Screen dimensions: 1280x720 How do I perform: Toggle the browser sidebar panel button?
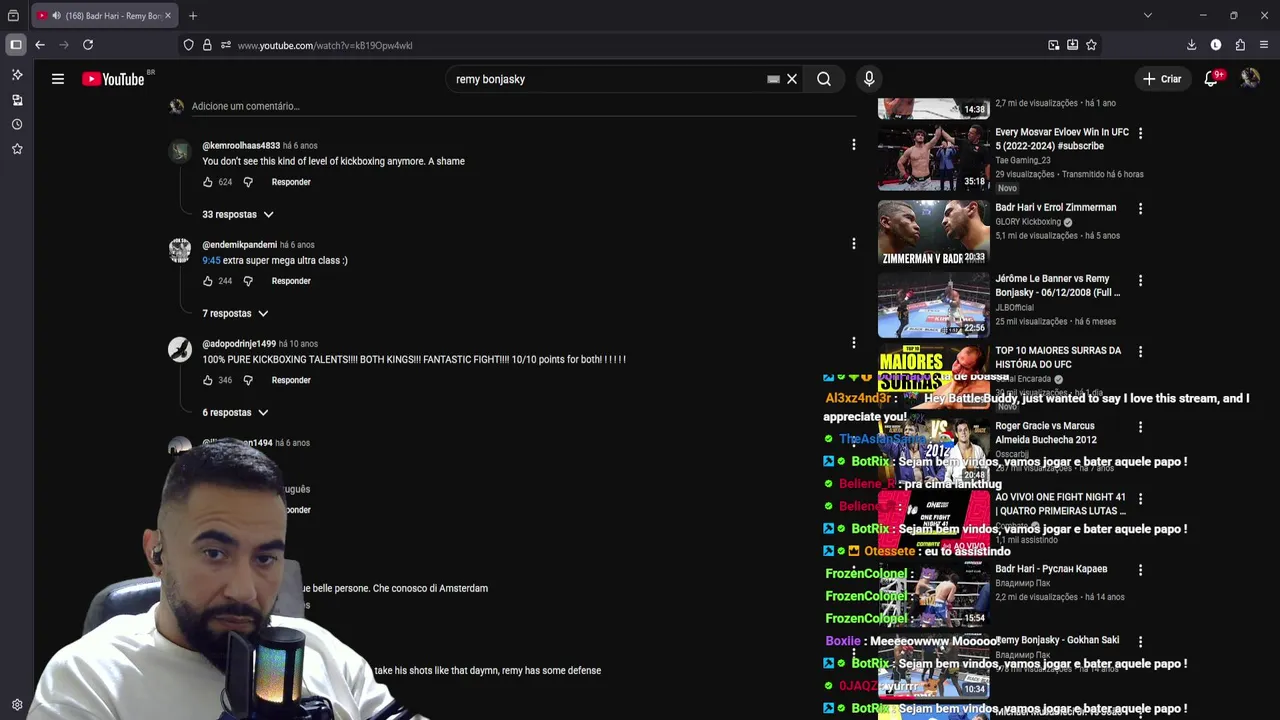pos(15,45)
